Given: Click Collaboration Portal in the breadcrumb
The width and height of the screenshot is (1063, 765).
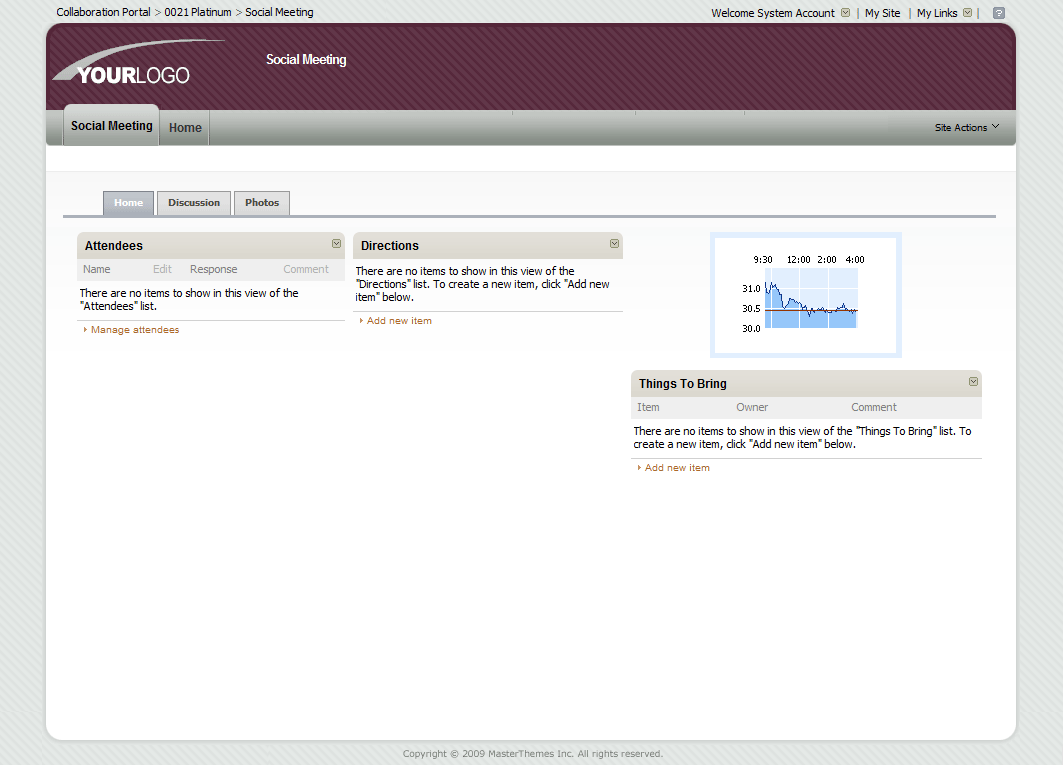Looking at the screenshot, I should (103, 13).
